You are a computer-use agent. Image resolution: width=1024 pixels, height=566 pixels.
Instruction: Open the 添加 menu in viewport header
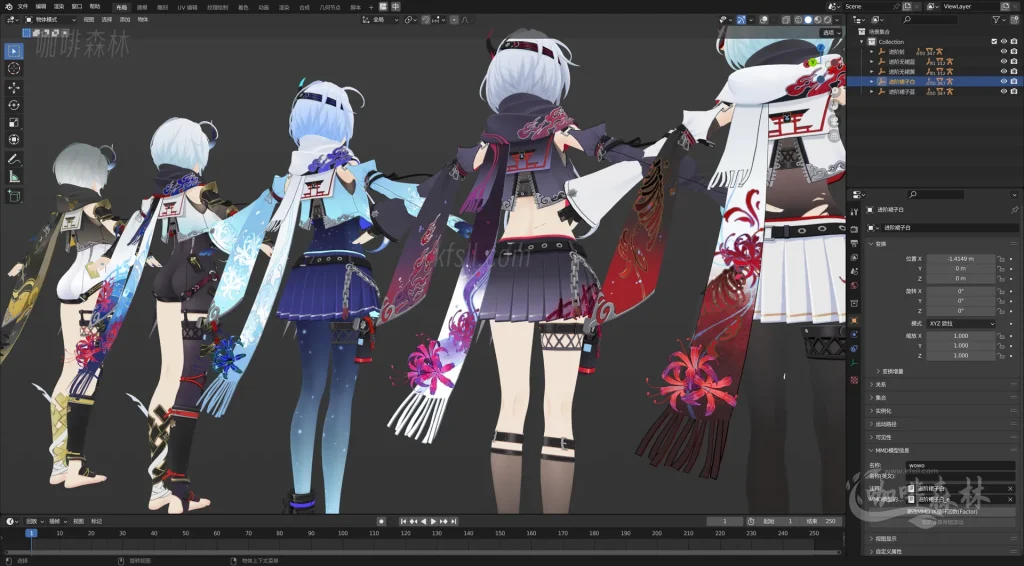click(125, 20)
